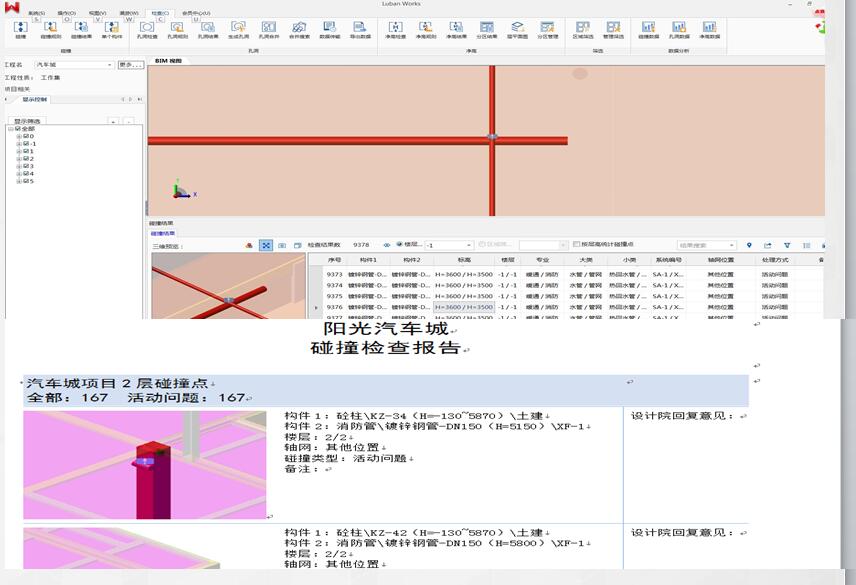Click the fit-view icon in the 3D preview bar
Image resolution: width=856 pixels, height=585 pixels.
266,246
